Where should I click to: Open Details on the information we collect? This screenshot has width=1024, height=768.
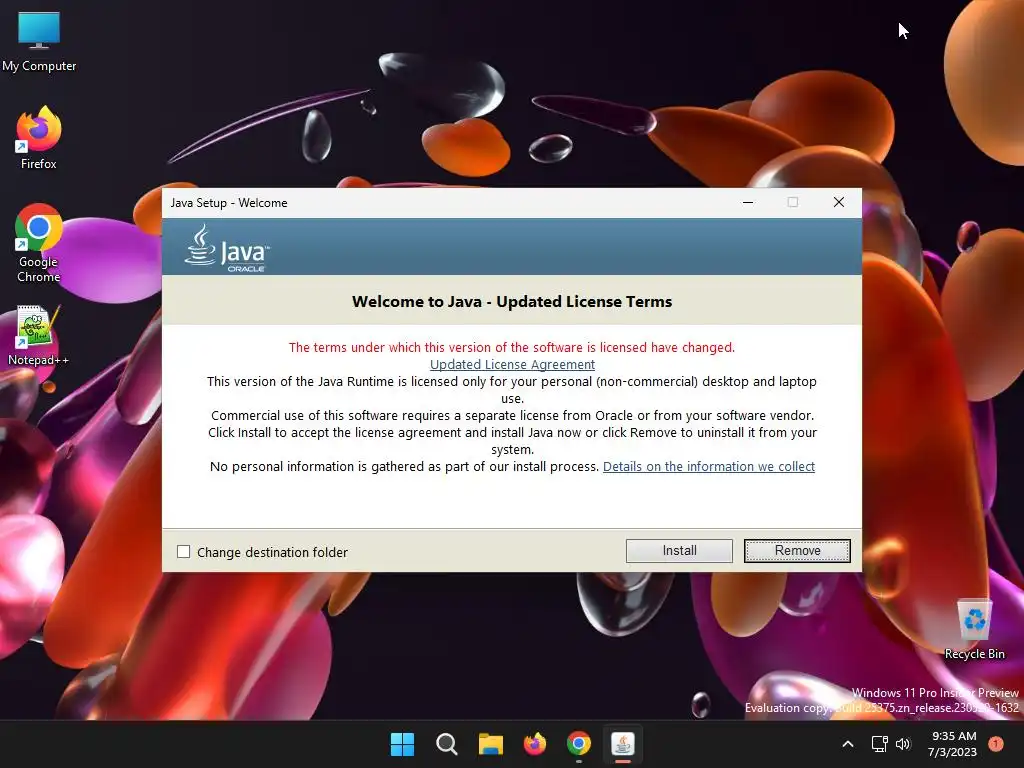click(x=709, y=466)
